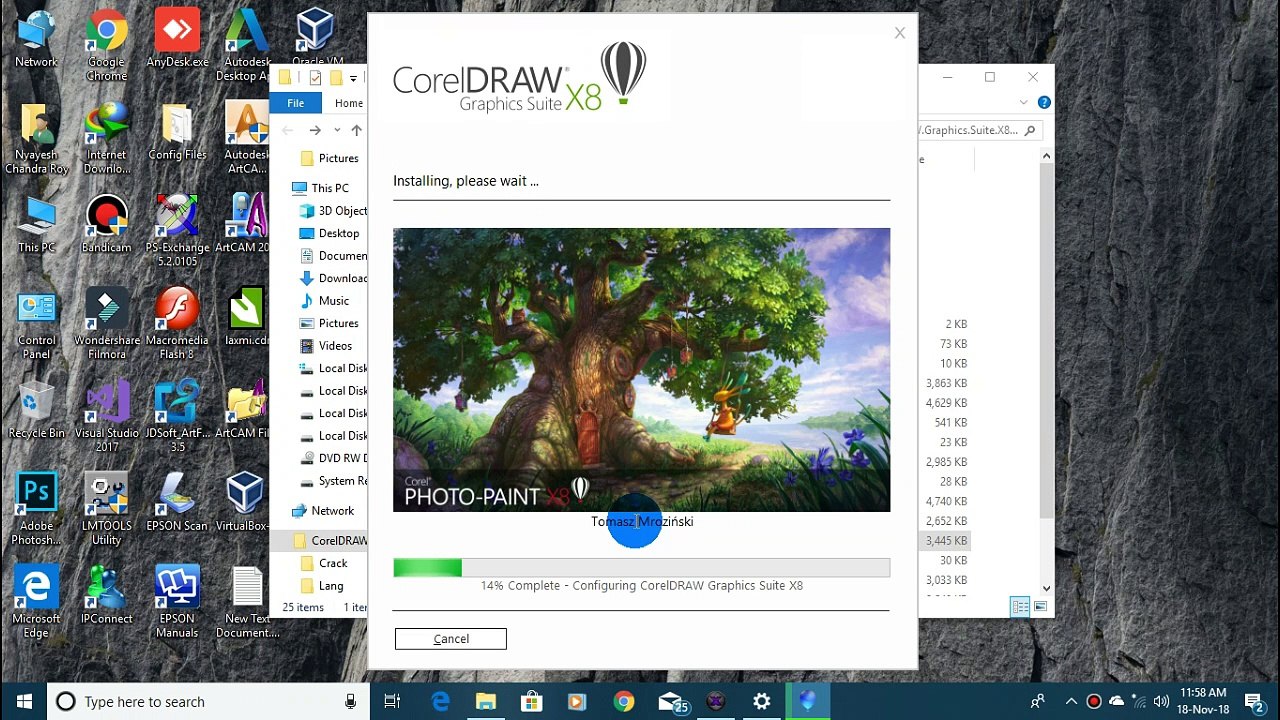Open the Recycle Bin
Image resolution: width=1280 pixels, height=720 pixels.
tap(36, 410)
